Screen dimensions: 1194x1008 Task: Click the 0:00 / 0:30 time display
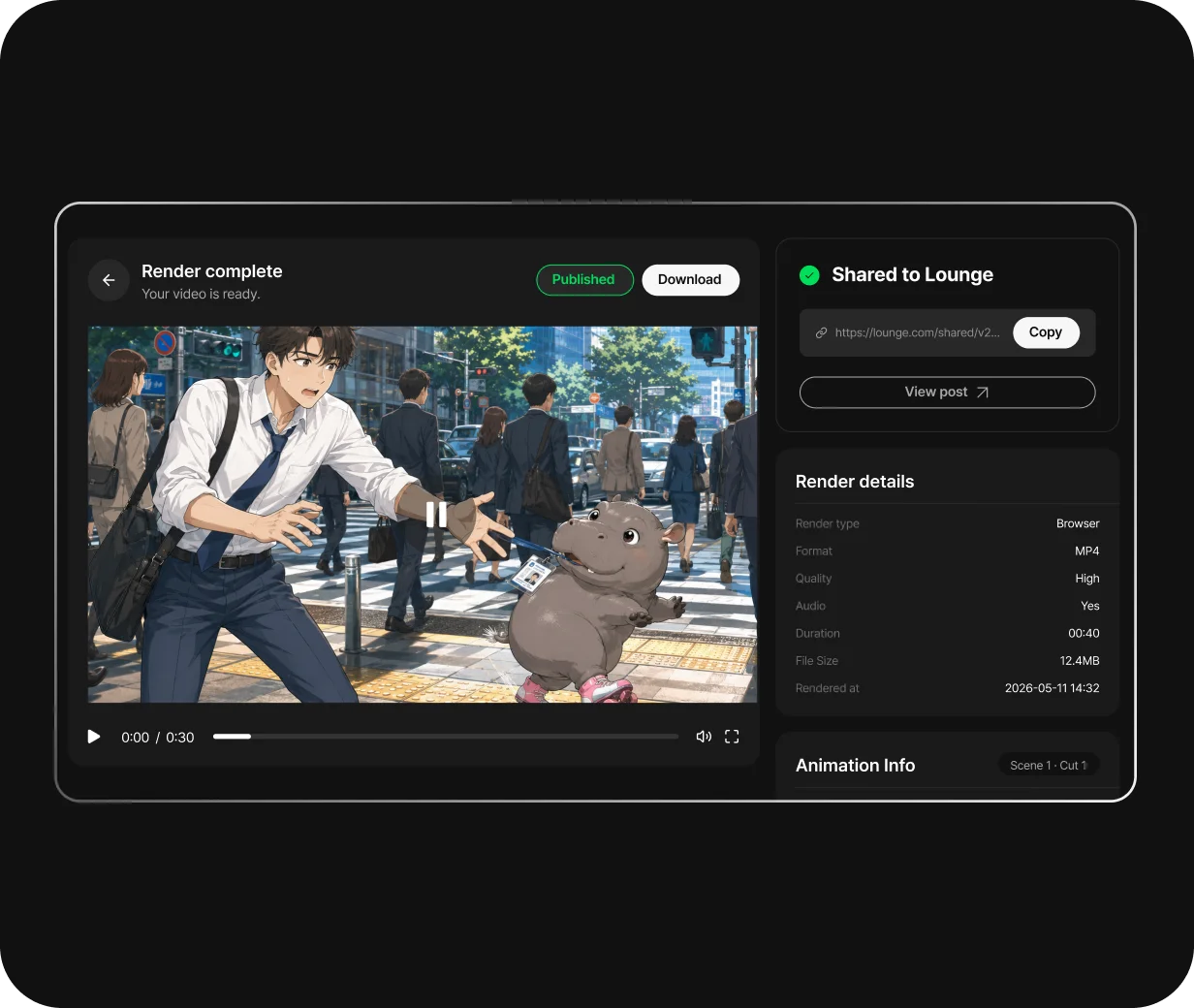[x=158, y=738]
